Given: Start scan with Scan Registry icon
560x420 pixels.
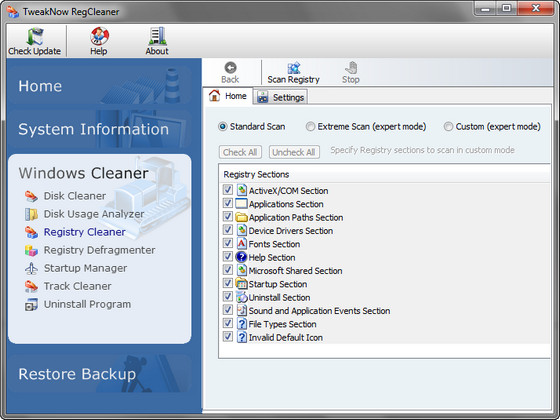Looking at the screenshot, I should (x=294, y=68).
